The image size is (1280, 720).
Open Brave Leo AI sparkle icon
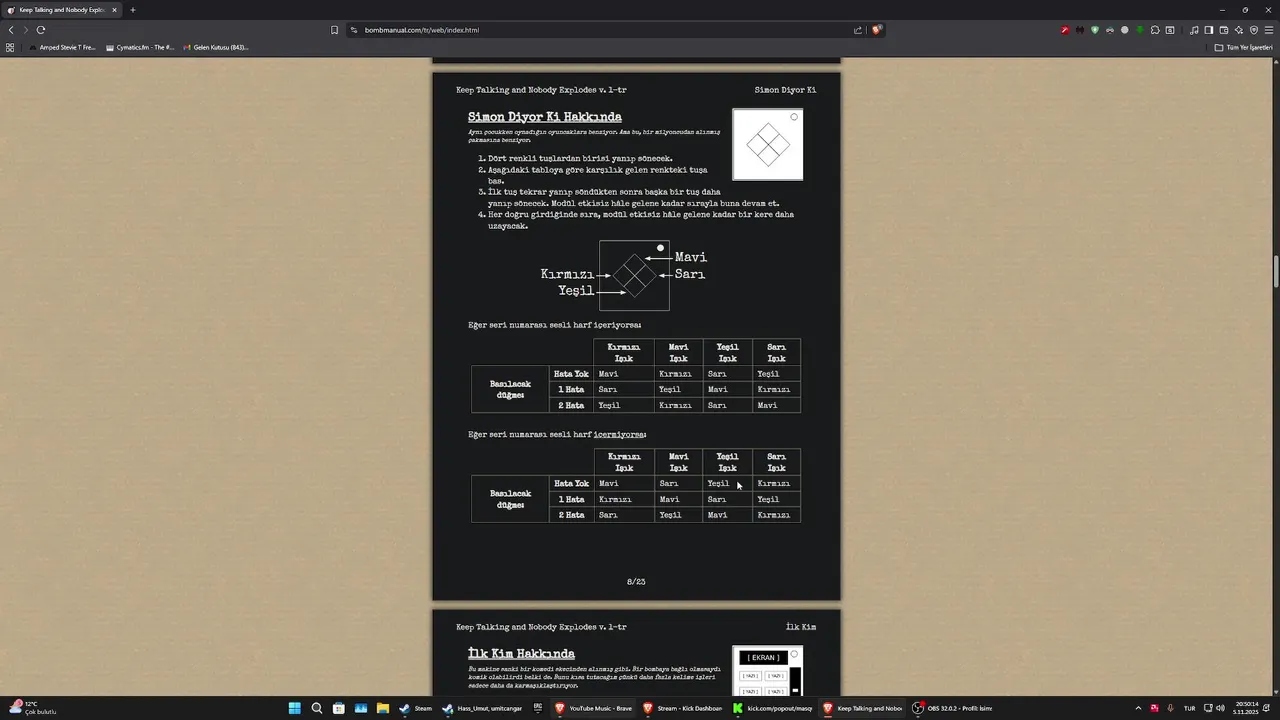coord(1238,30)
